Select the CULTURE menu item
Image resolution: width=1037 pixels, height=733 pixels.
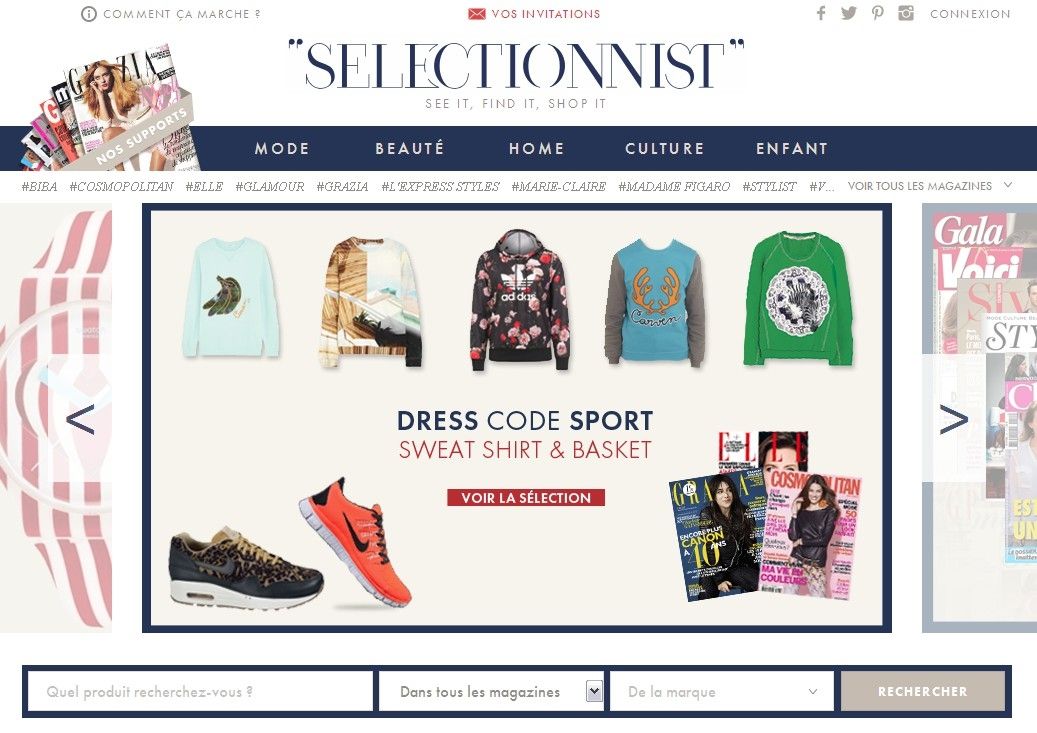coord(665,148)
